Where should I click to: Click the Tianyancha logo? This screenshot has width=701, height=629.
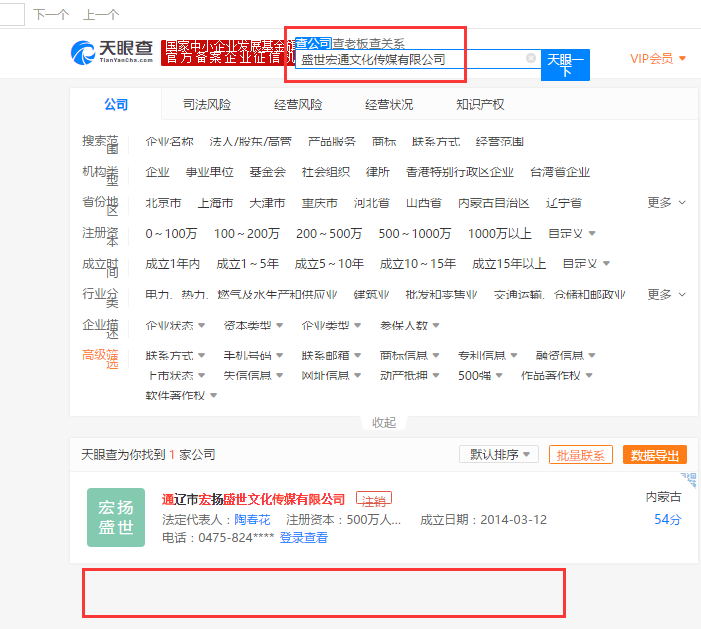[112, 52]
